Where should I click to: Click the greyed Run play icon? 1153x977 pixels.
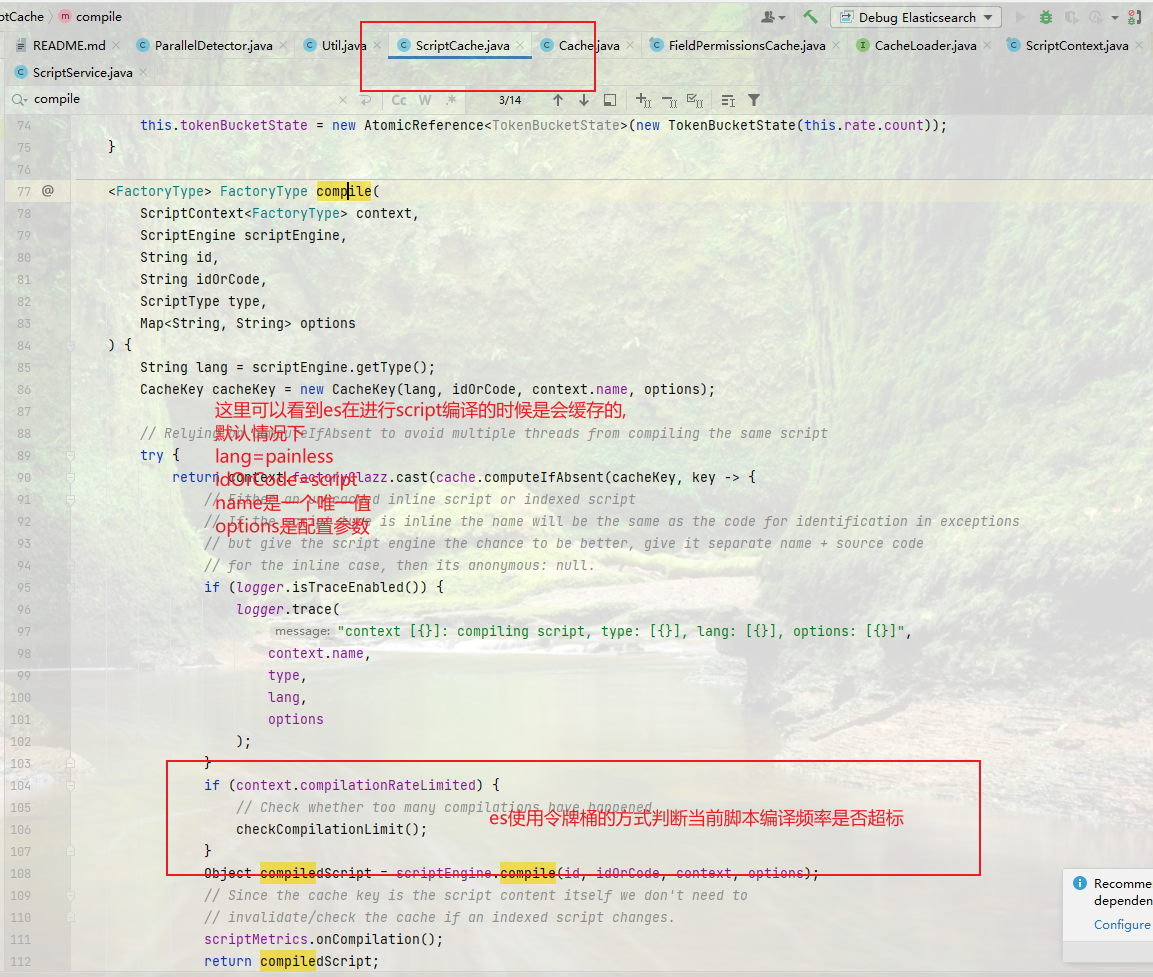pos(1018,17)
